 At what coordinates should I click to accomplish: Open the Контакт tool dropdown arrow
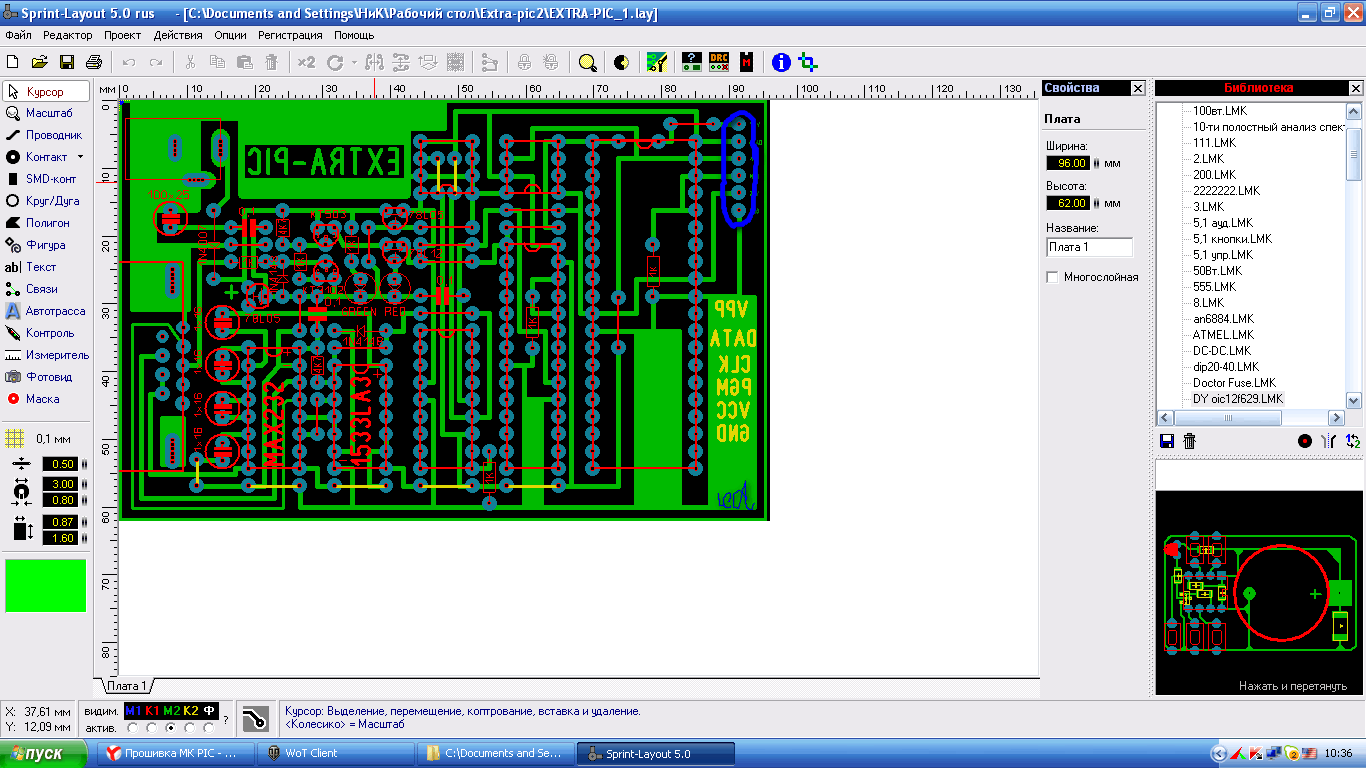[80, 157]
